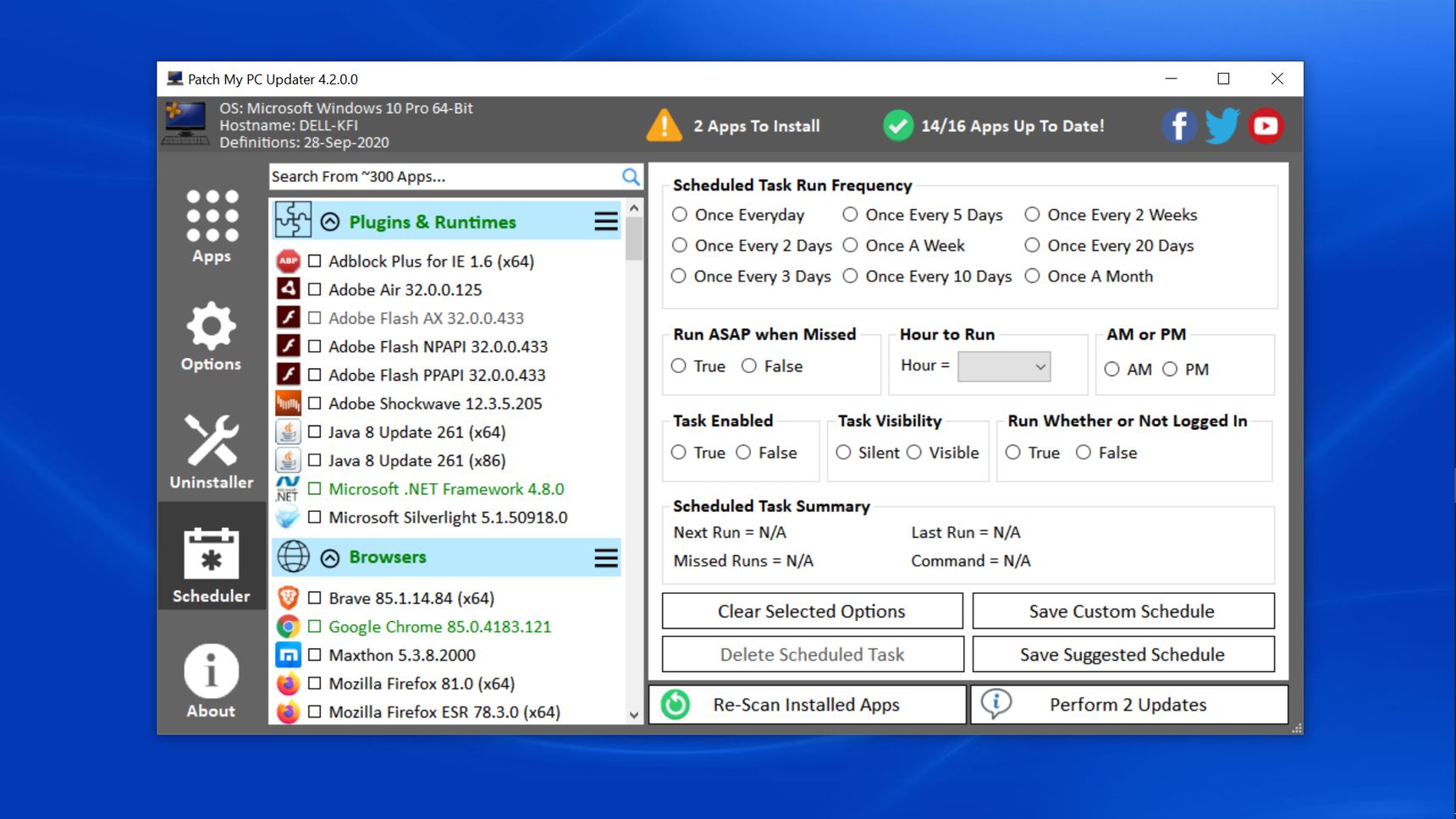Viewport: 1456px width, 819px height.
Task: Click the Microsoft Silverlight icon
Action: (288, 517)
